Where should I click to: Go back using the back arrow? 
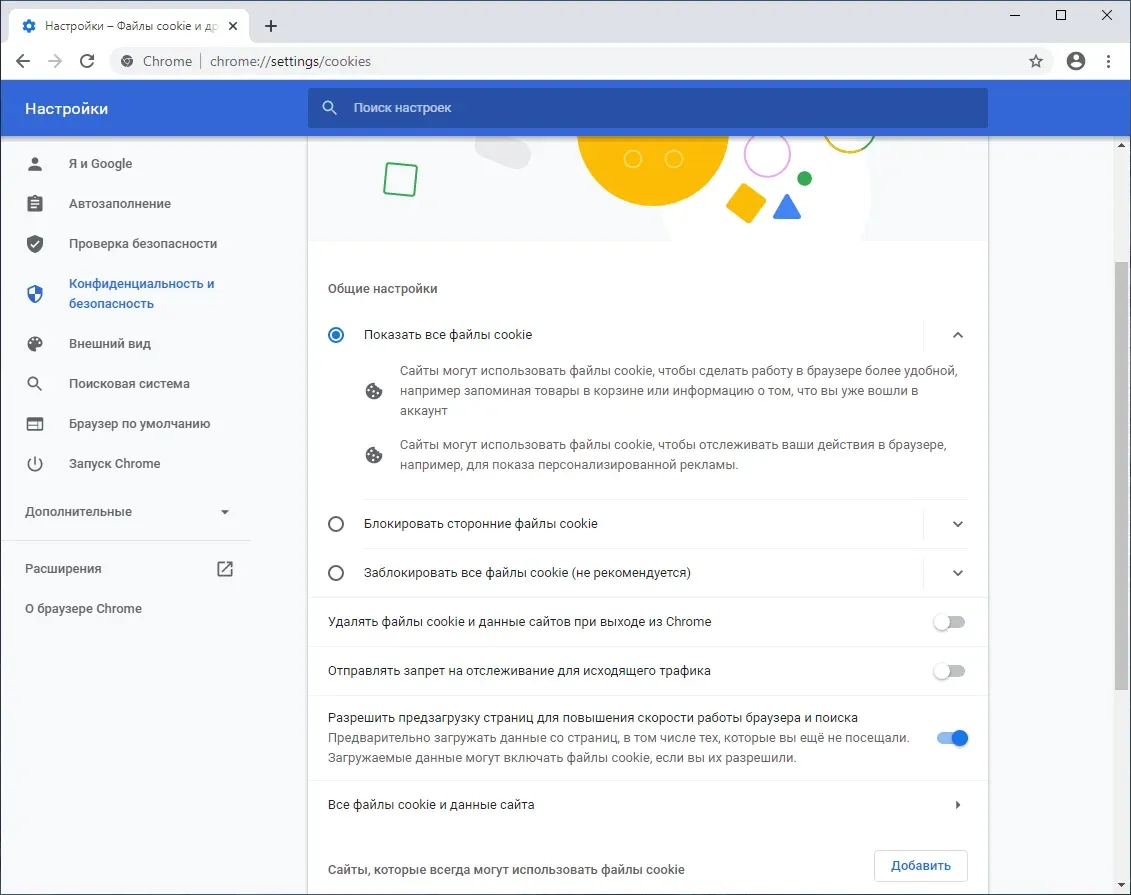(23, 61)
